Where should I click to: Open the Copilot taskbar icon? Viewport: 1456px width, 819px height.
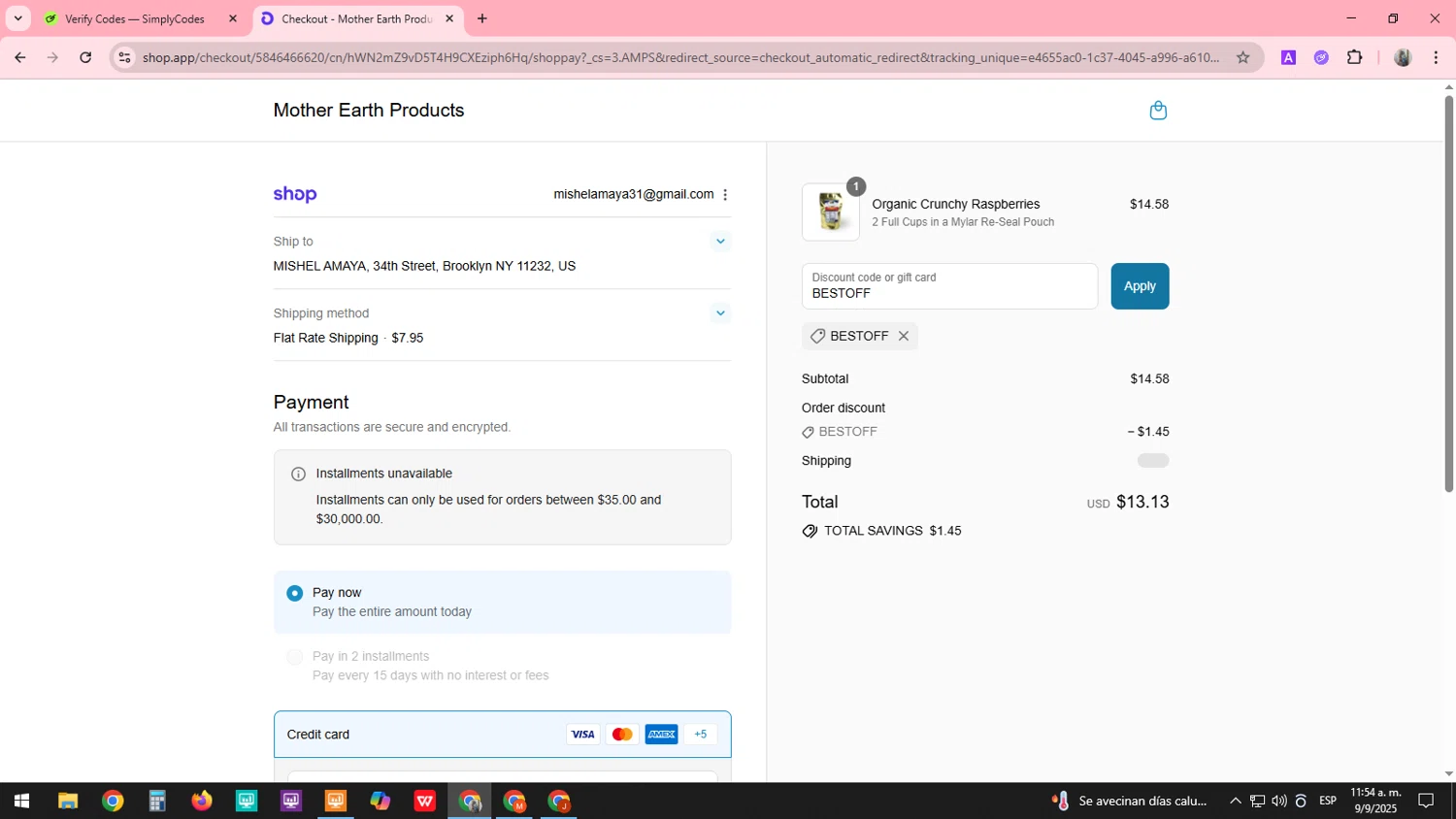click(x=381, y=802)
